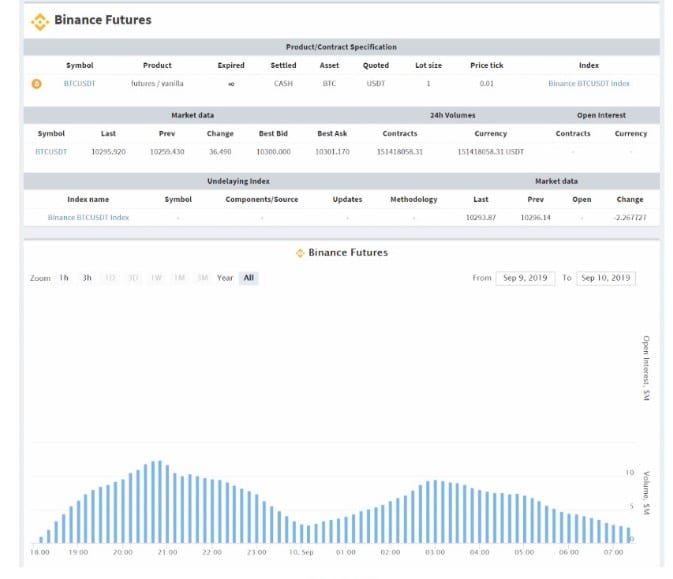Click the index Prev value 10296.14
The height and width of the screenshot is (579, 673).
535,218
